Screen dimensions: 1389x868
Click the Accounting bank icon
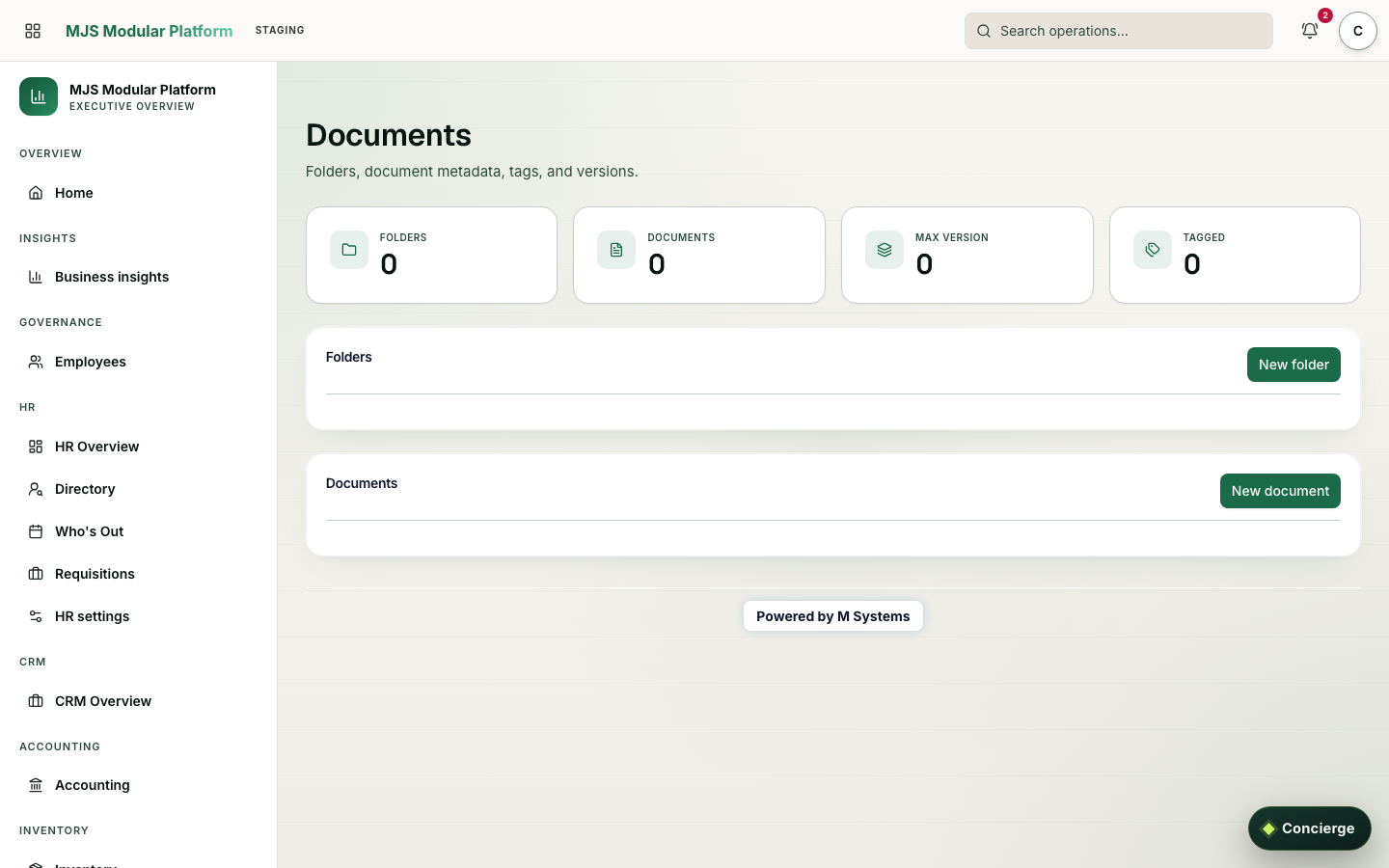click(x=36, y=785)
